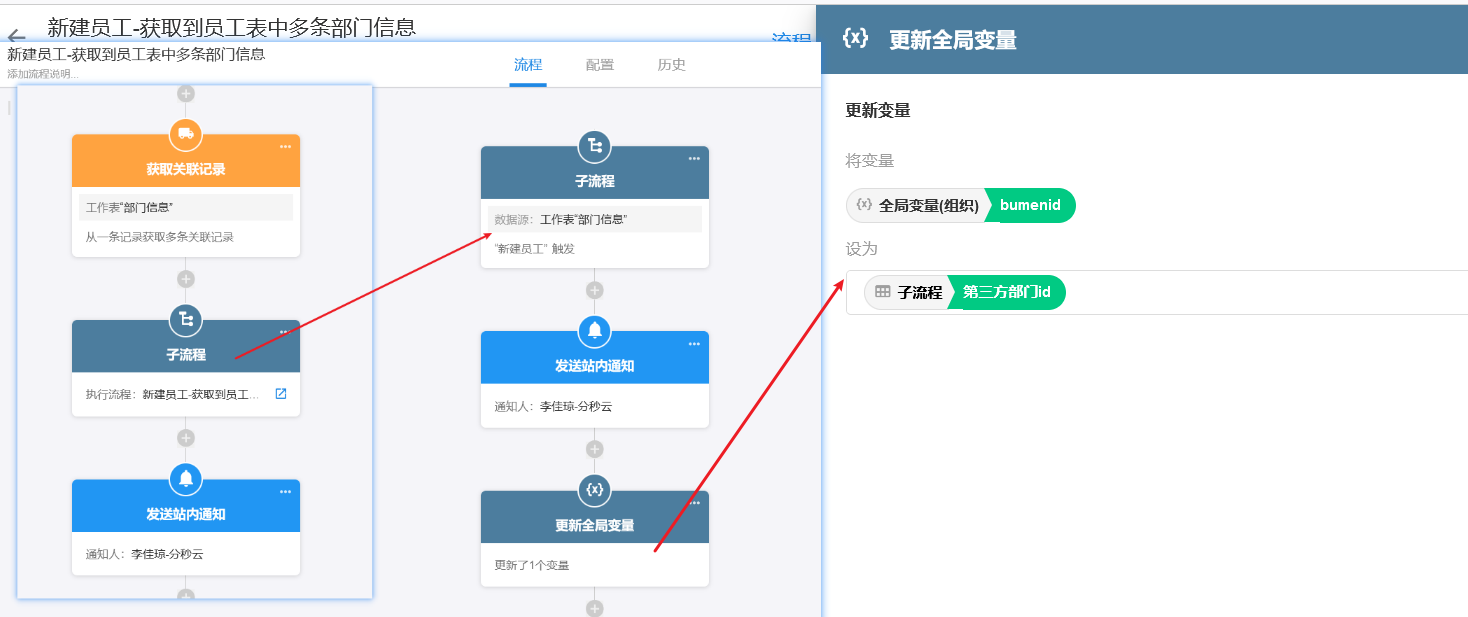This screenshot has width=1468, height=617.
Task: Add a node below the 执行流程 subprocess card
Action: coord(186,438)
